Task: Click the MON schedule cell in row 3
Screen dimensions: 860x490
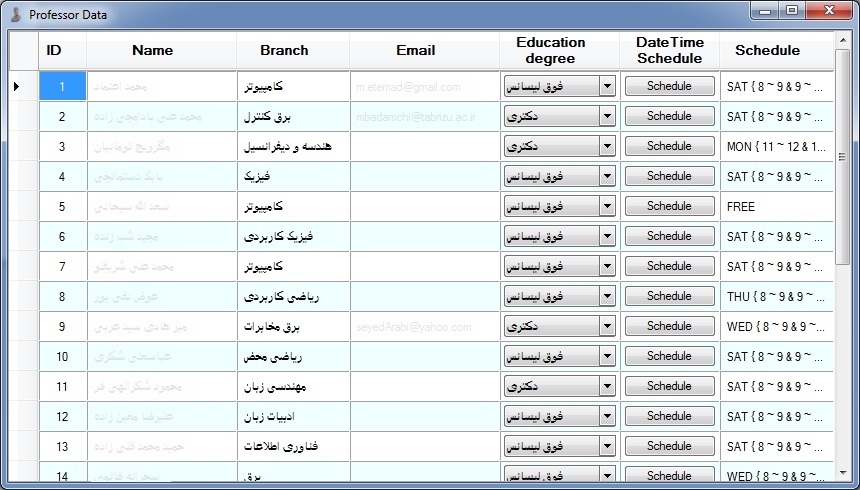Action: 776,147
